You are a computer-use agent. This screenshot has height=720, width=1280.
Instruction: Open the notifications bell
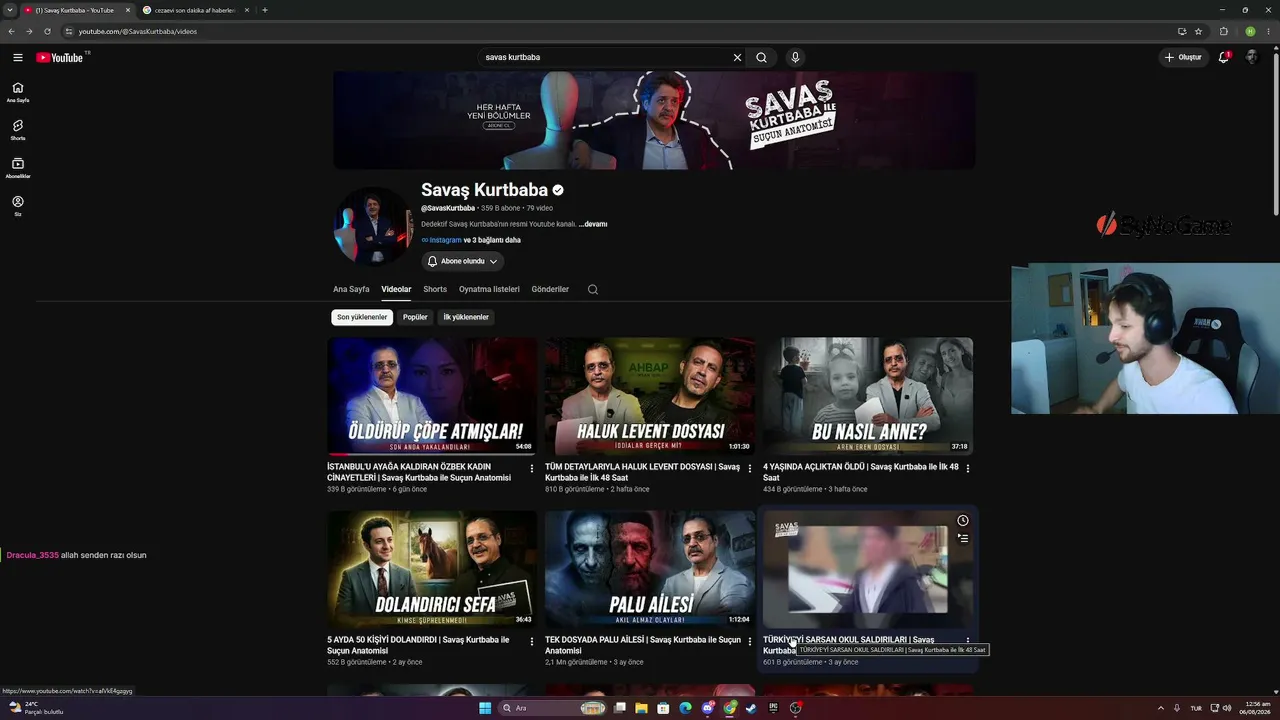click(1223, 57)
